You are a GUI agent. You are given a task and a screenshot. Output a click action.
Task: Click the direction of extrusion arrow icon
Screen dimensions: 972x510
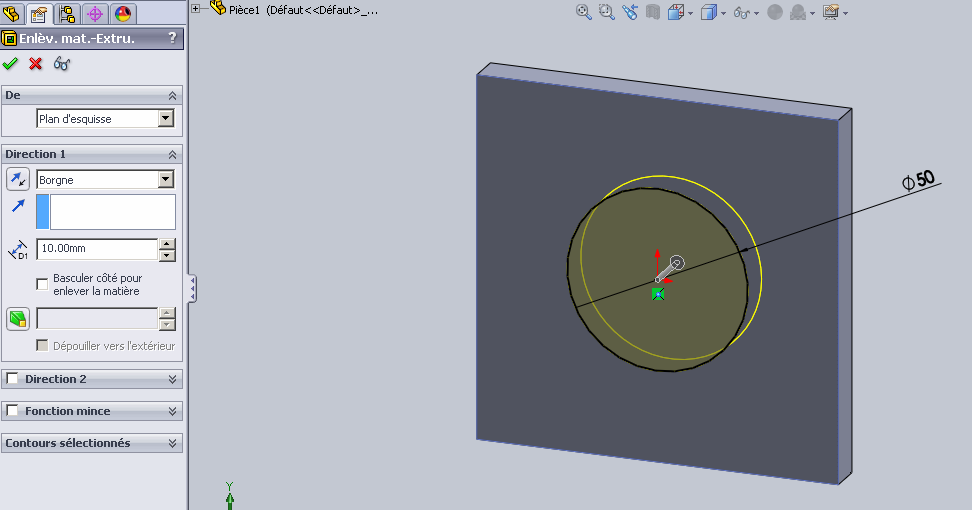pyautogui.click(x=18, y=206)
